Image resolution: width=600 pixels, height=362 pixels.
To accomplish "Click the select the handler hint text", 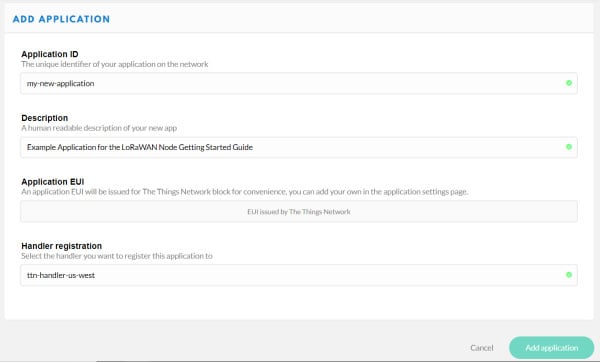I will 117,256.
